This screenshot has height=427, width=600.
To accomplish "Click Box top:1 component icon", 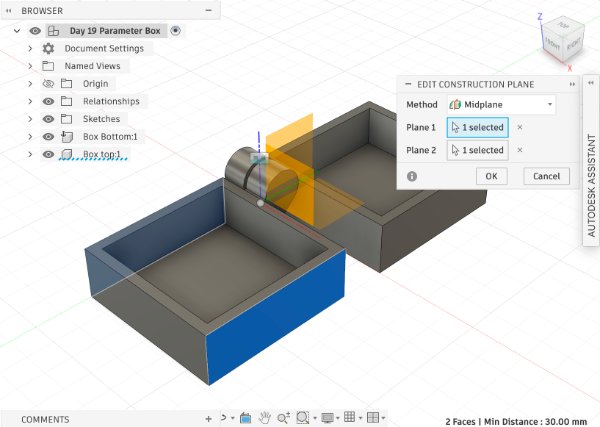I will click(67, 154).
